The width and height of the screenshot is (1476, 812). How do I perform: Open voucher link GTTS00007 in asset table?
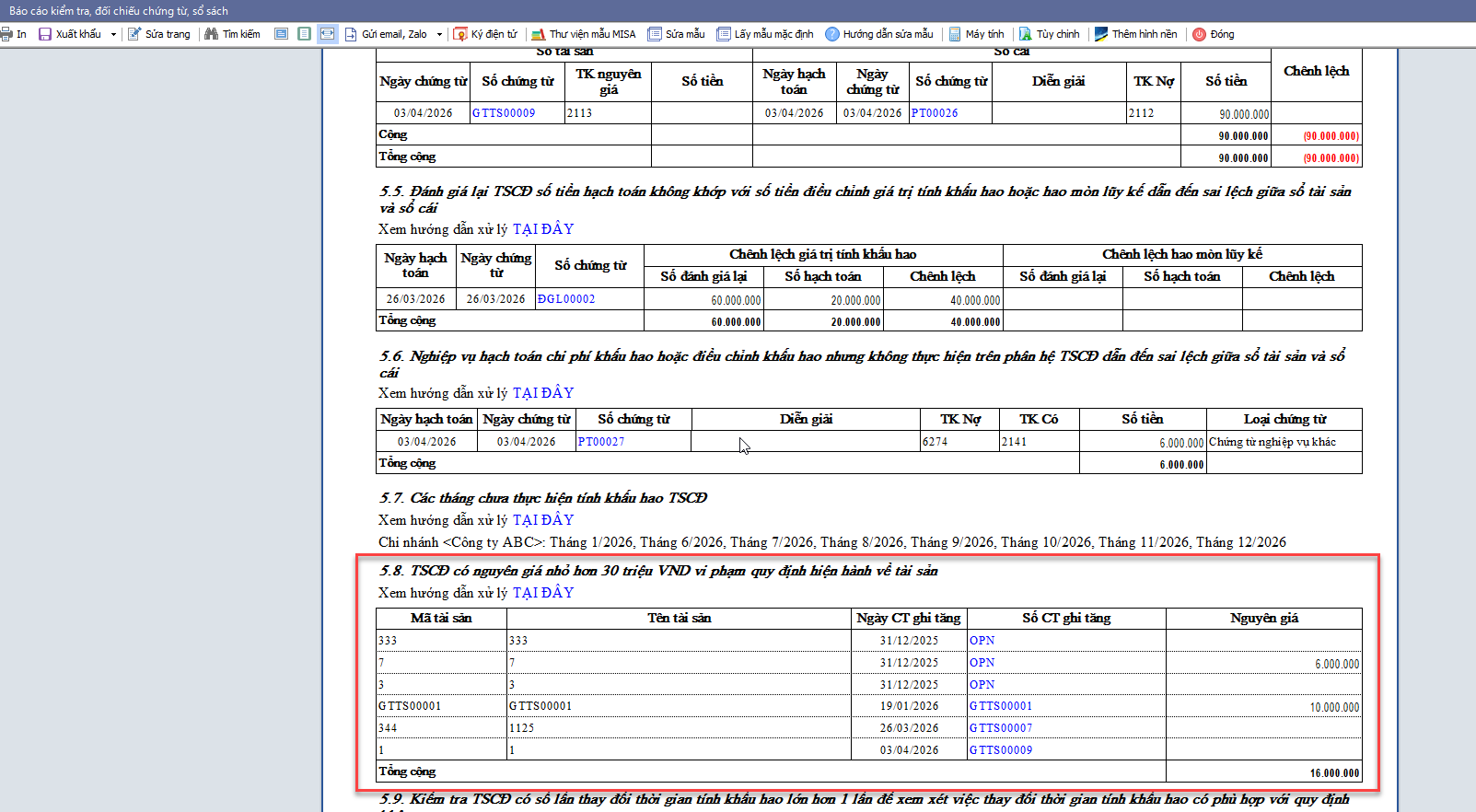pos(1001,728)
